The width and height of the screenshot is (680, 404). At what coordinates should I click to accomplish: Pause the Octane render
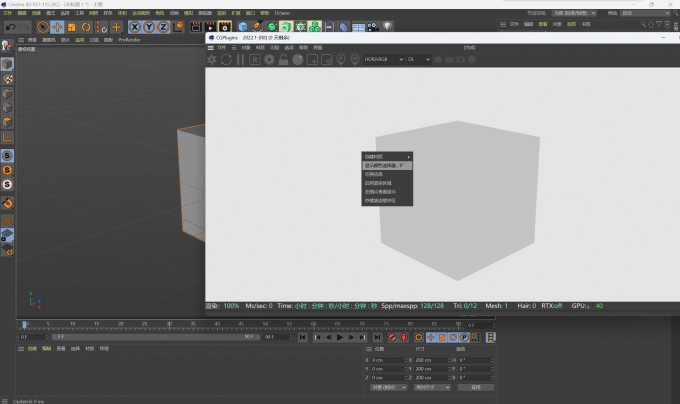pyautogui.click(x=240, y=59)
